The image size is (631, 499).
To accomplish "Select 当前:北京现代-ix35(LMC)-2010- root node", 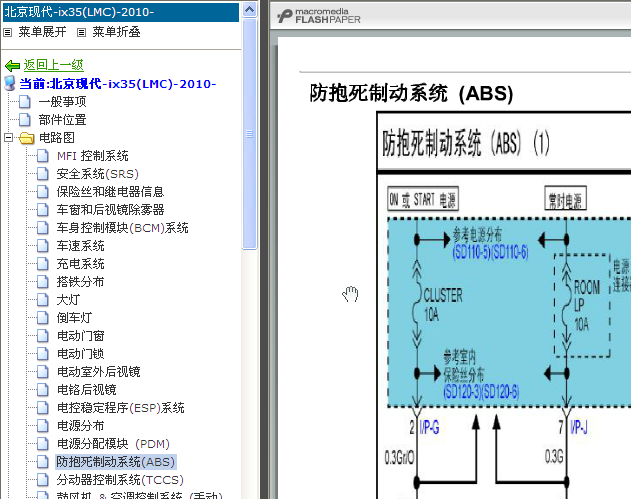I will click(x=118, y=84).
